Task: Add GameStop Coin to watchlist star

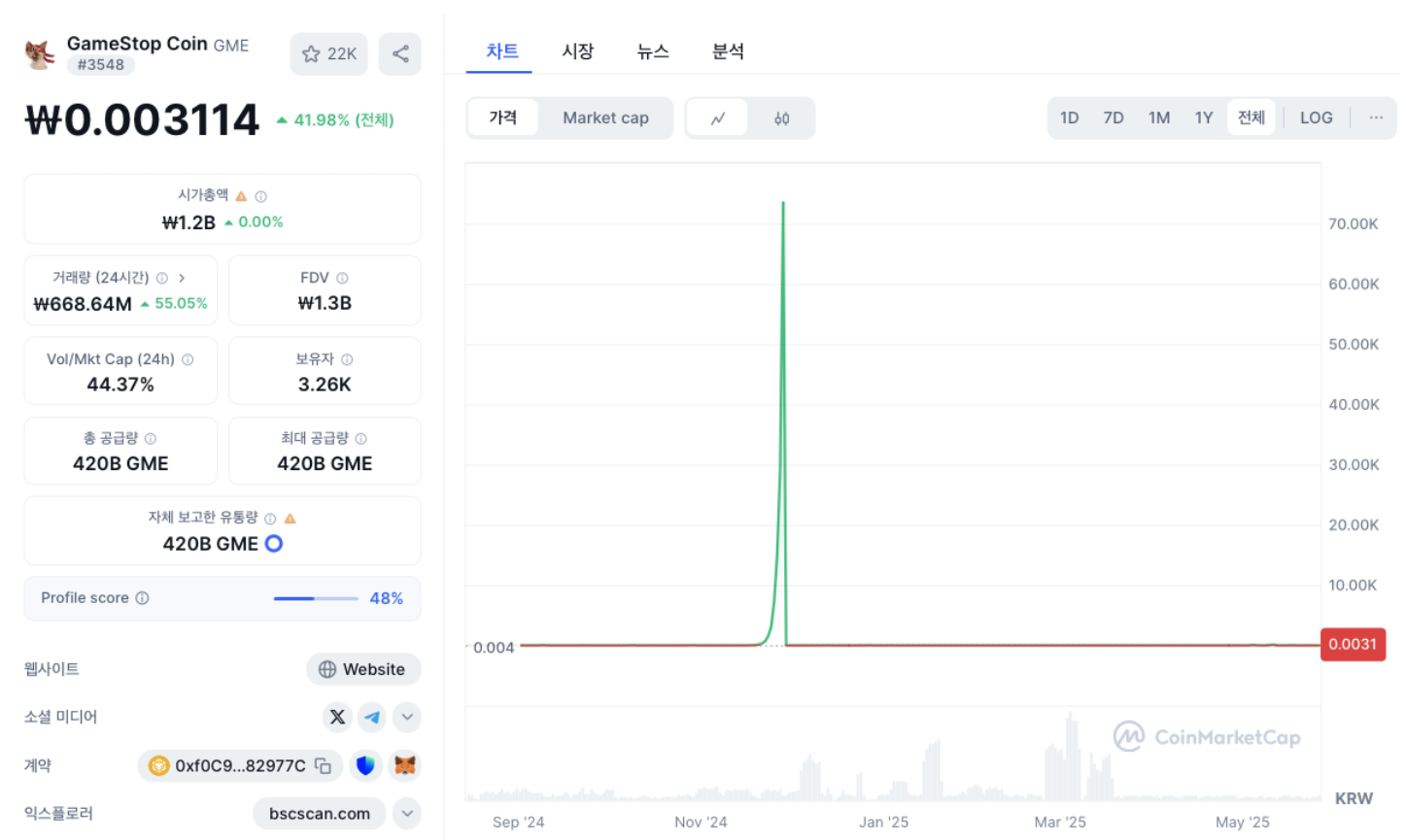Action: pyautogui.click(x=329, y=54)
